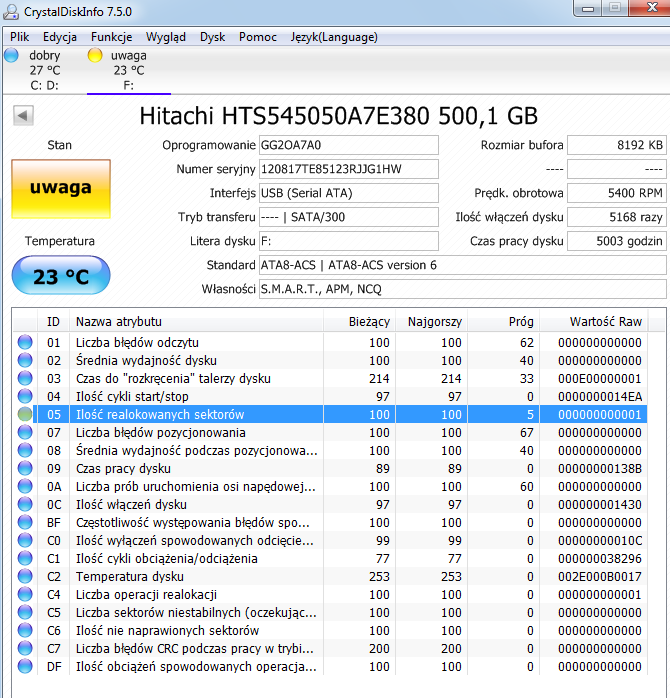
Task: Select row Liczba błędów odczytu
Action: click(330, 342)
